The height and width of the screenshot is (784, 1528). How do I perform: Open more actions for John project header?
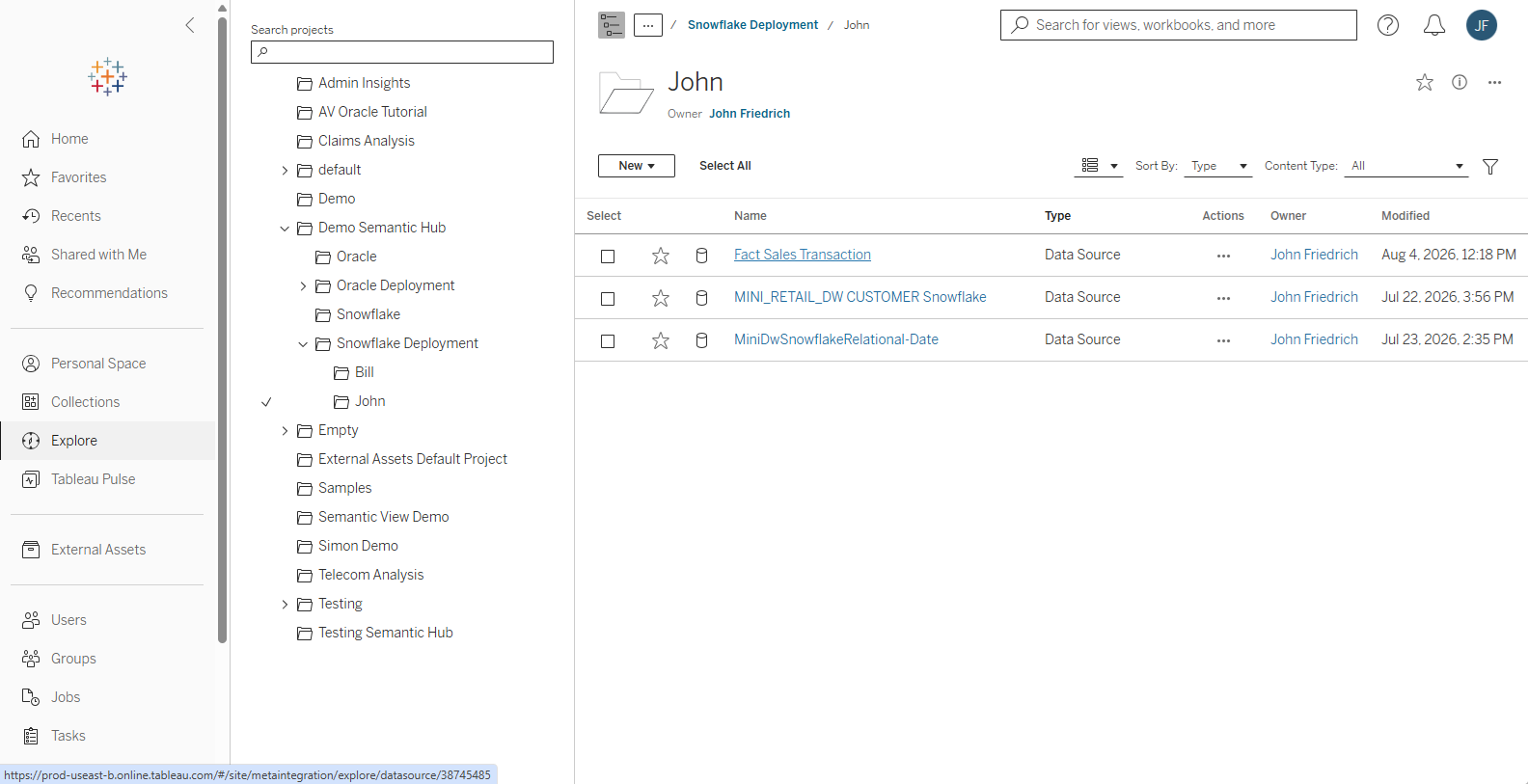coord(1494,83)
